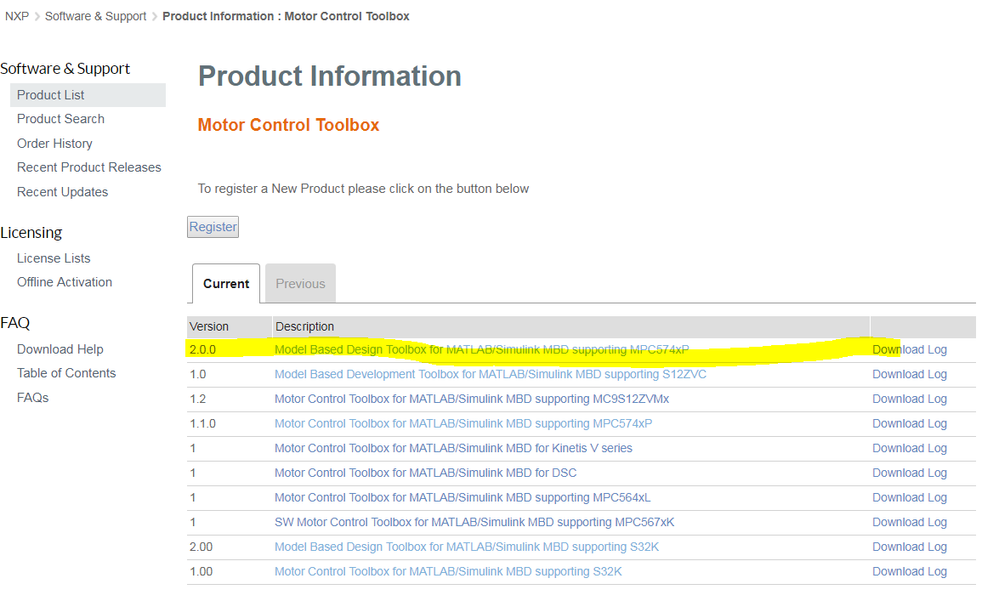Open License Lists under Licensing
The image size is (999, 606).
click(x=54, y=258)
